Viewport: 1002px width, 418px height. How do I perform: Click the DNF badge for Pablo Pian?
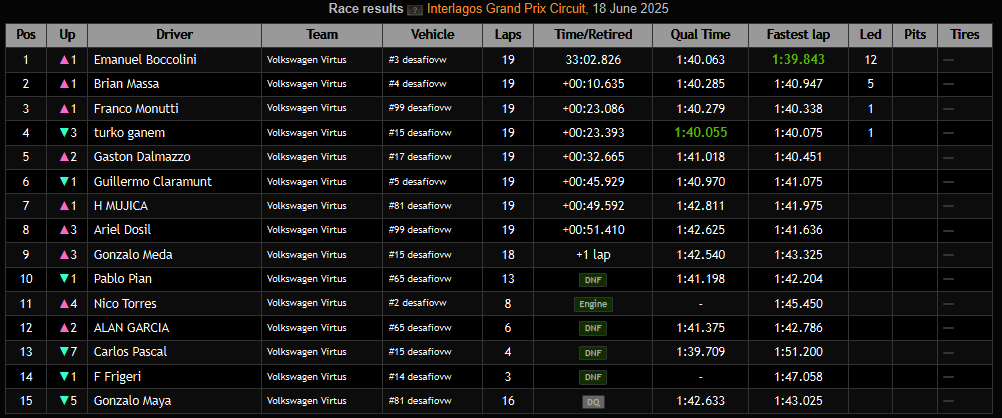click(593, 280)
